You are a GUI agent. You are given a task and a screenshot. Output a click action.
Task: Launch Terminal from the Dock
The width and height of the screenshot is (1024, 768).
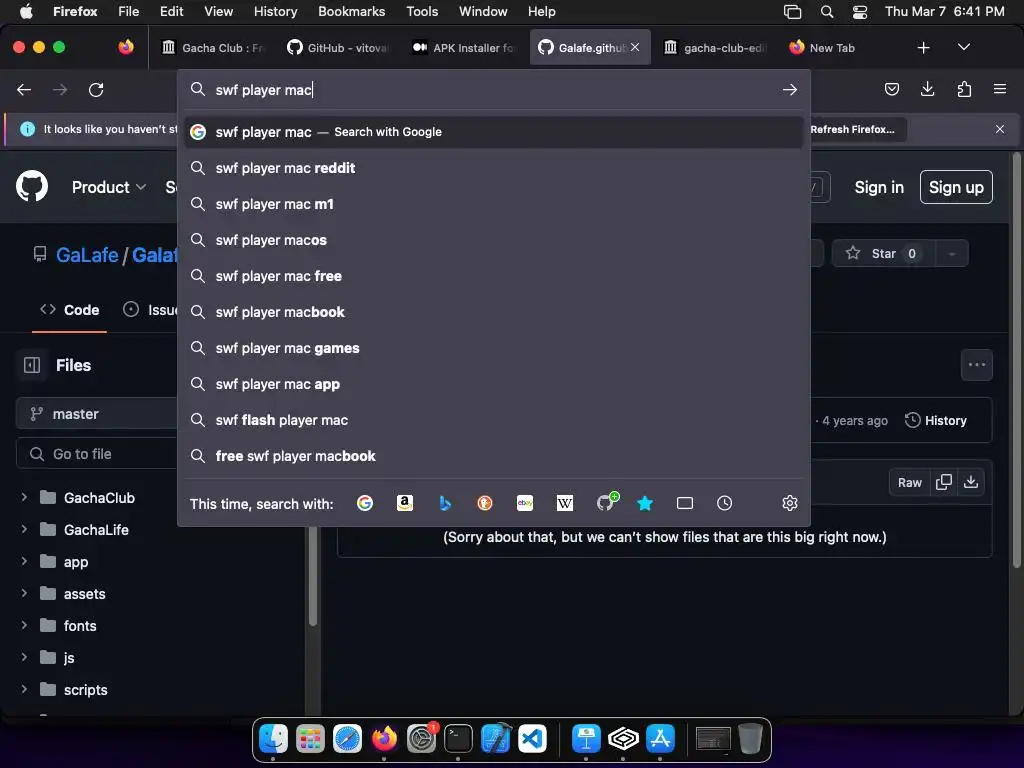point(458,739)
